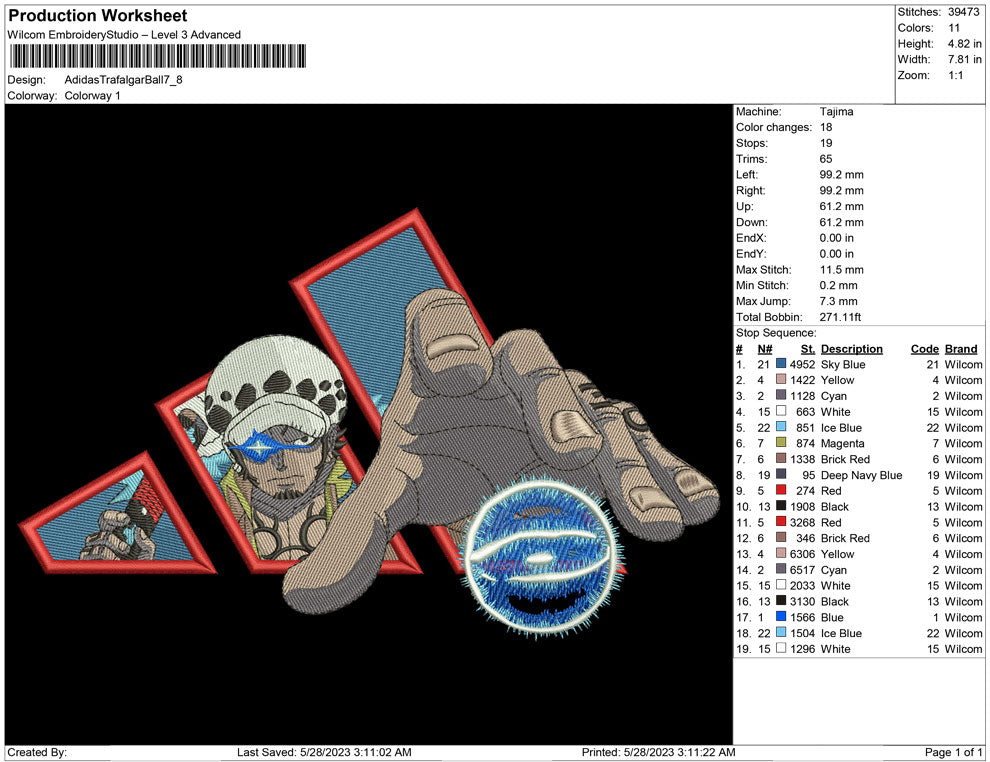Pick the Blue swatch in stop 17
990x762 pixels.
[x=781, y=616]
